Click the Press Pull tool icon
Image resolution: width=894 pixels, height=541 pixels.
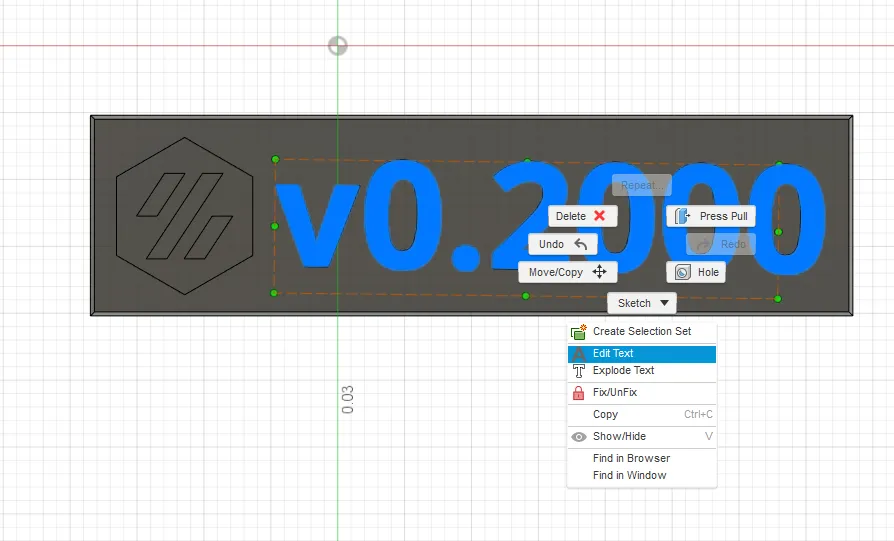(682, 216)
